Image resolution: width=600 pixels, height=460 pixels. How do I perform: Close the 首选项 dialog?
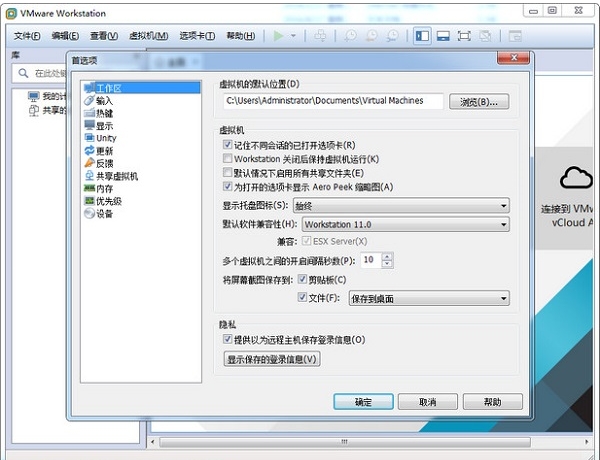514,58
